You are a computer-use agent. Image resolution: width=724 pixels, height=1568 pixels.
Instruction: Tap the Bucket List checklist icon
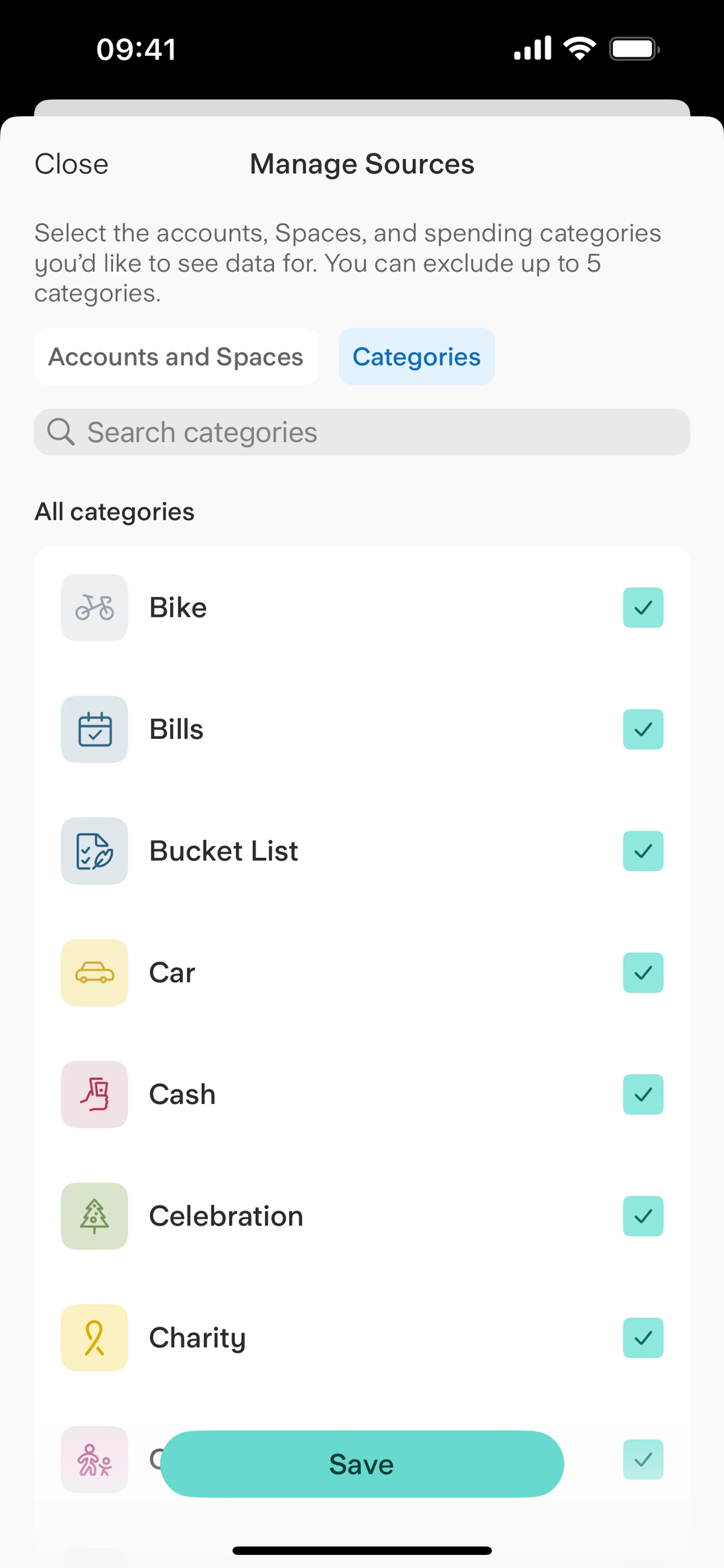pos(94,851)
